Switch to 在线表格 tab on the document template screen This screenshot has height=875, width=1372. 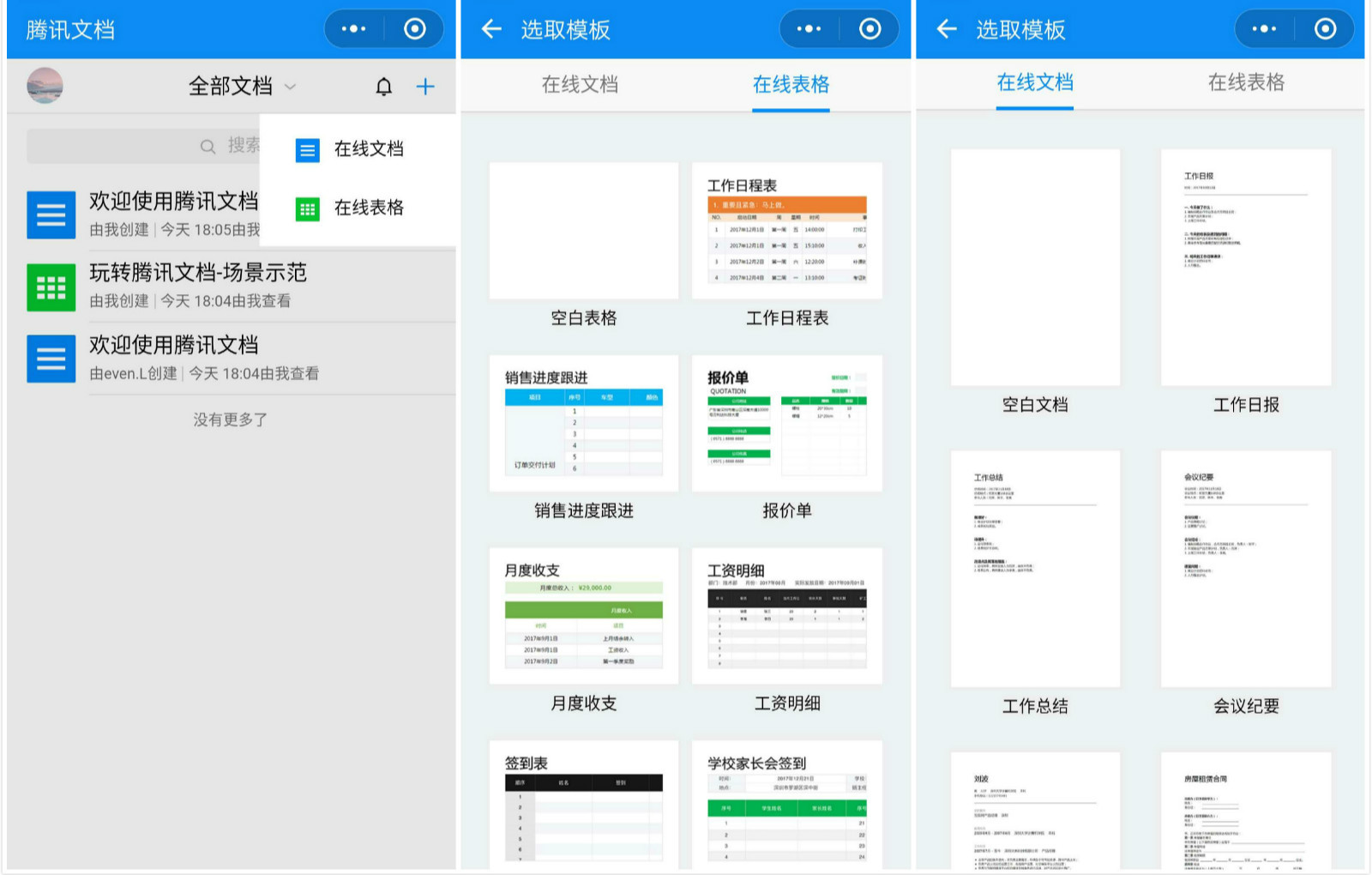[1246, 82]
